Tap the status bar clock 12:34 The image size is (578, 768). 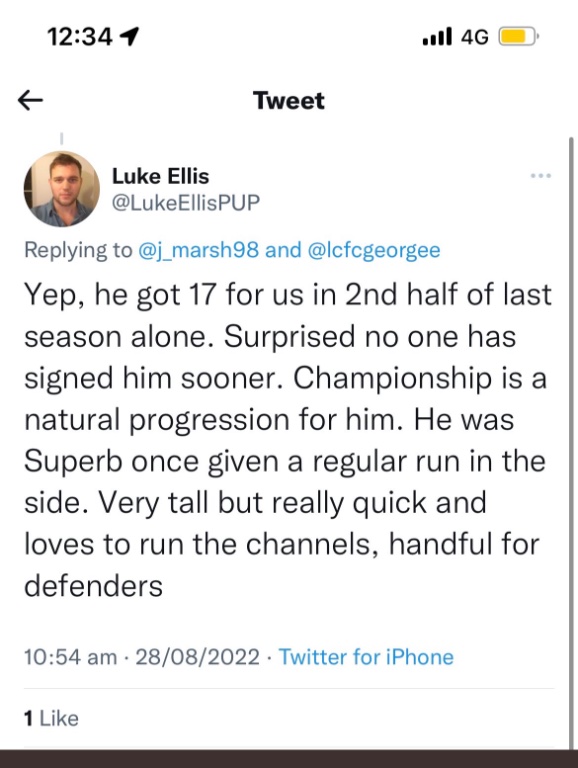coord(80,37)
